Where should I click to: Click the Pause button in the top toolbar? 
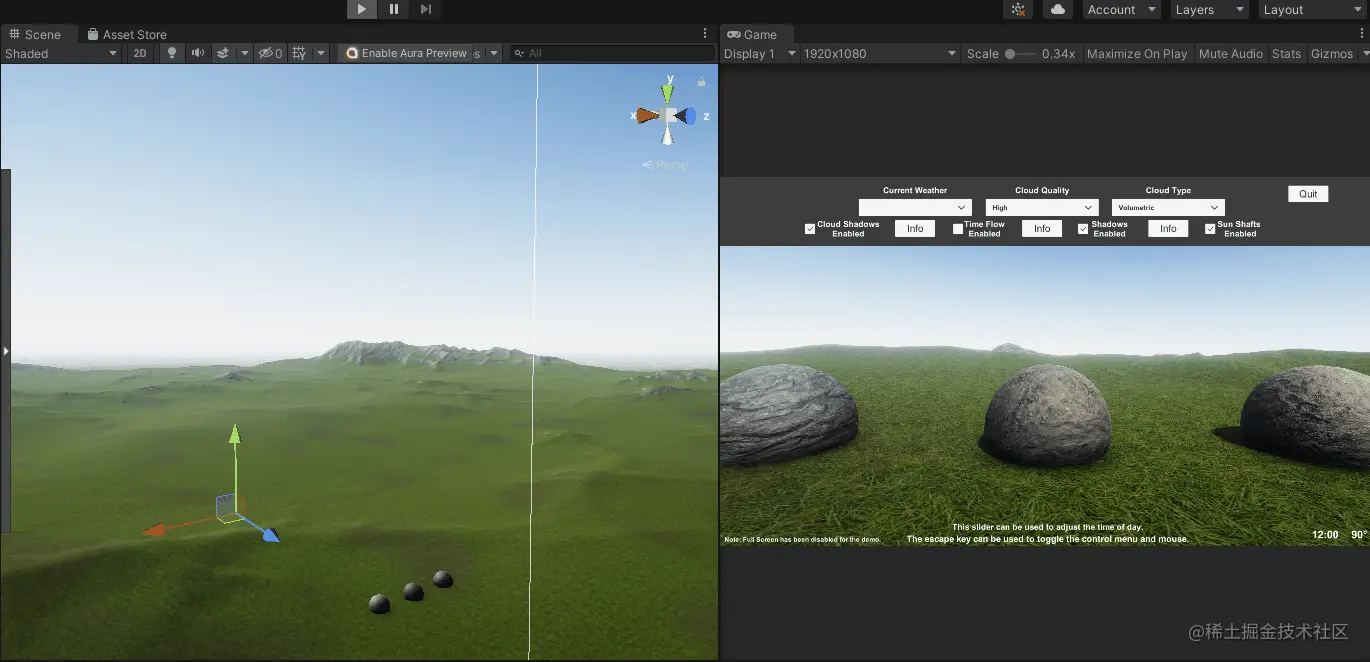click(394, 9)
